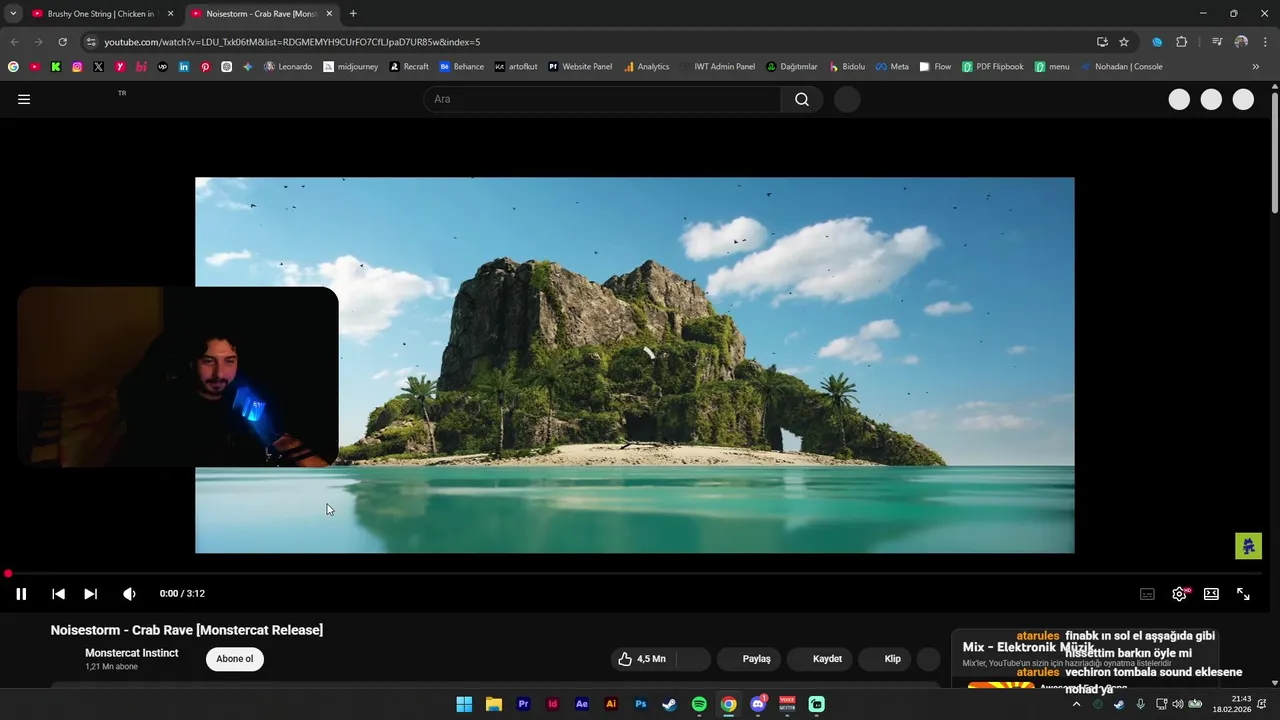Open the Chrome extensions puzzle icon
Viewport: 1280px width, 720px height.
[x=1182, y=42]
